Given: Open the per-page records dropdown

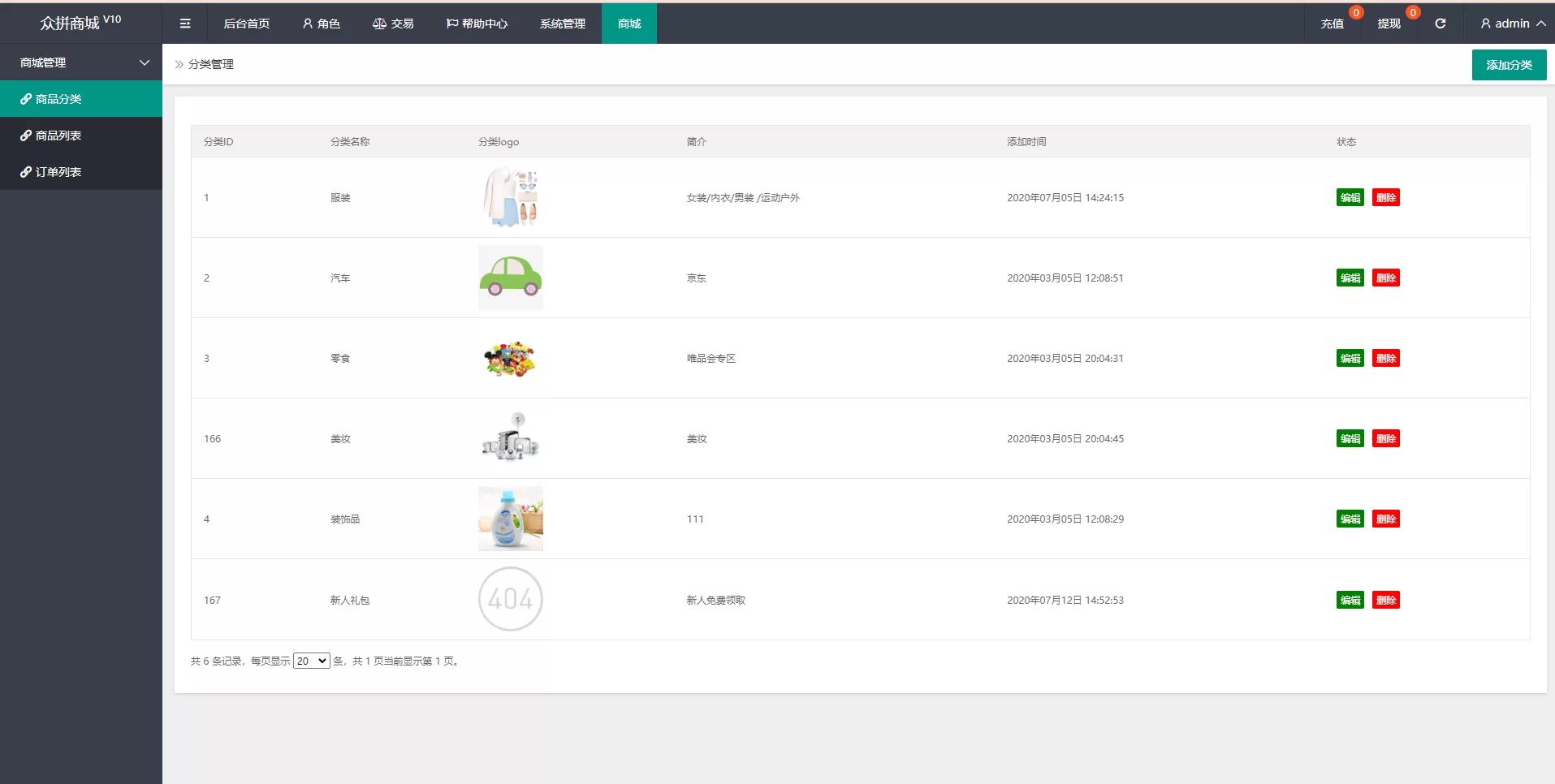Looking at the screenshot, I should tap(311, 661).
